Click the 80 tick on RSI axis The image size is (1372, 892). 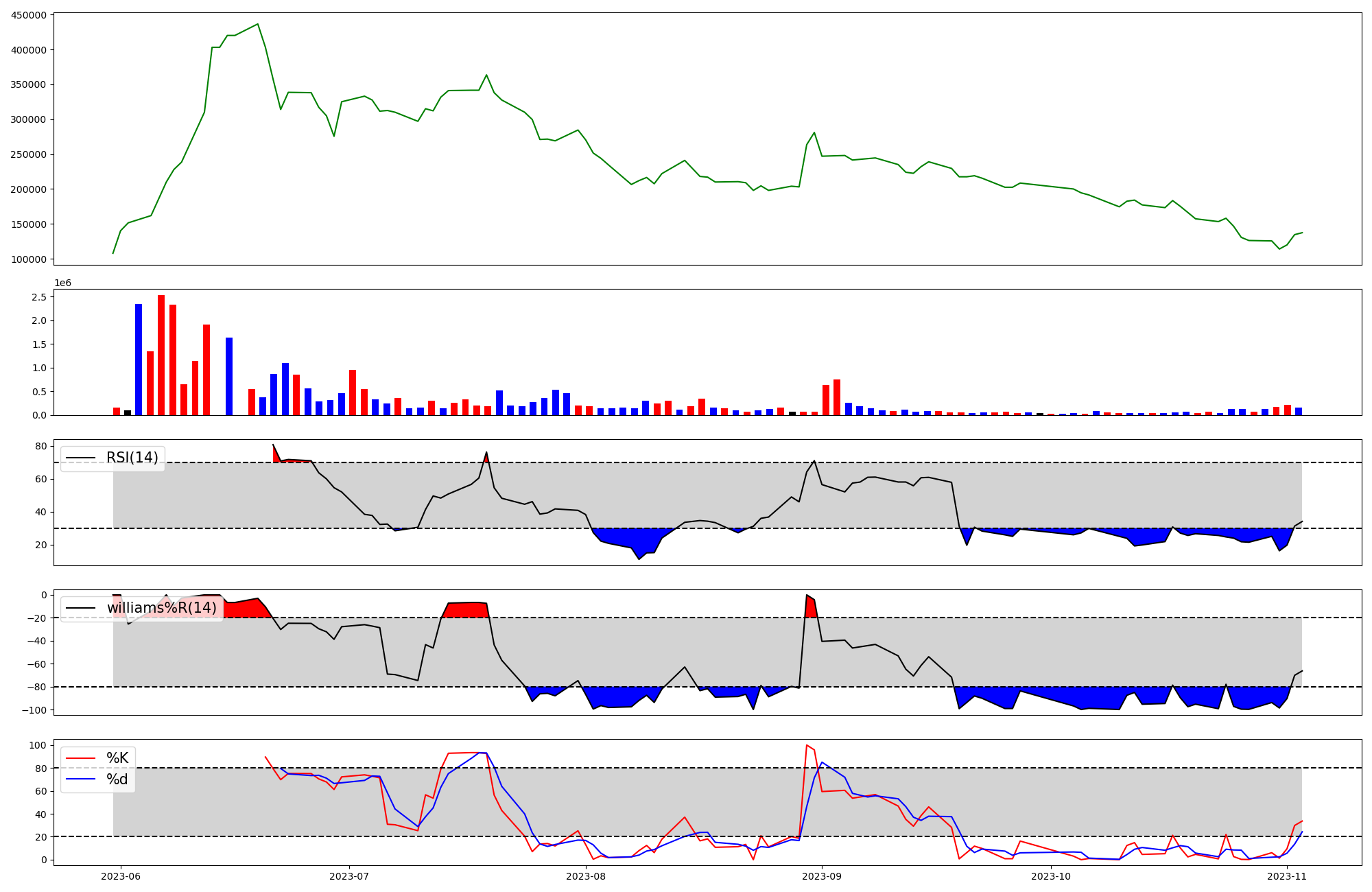(41, 446)
